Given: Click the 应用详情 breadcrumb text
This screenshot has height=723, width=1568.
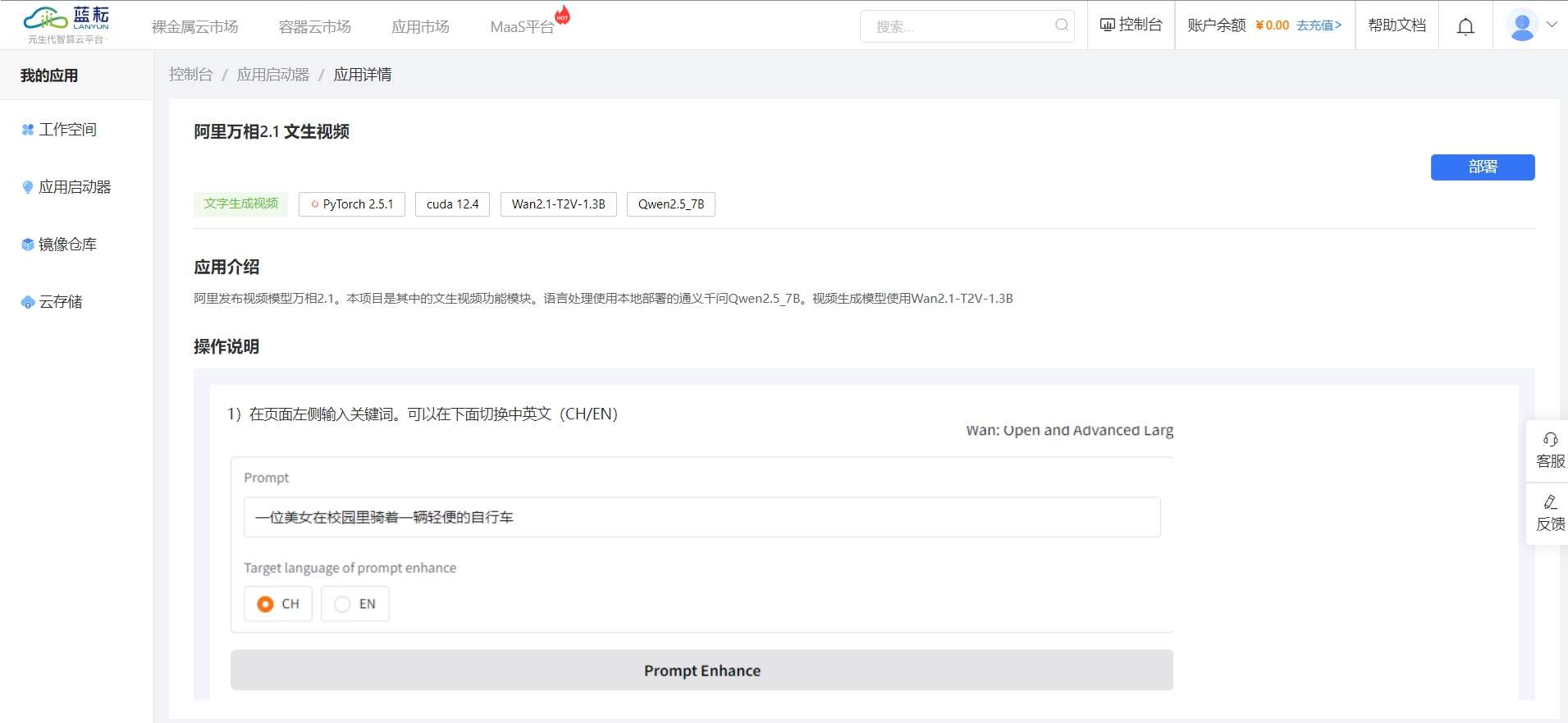Looking at the screenshot, I should (363, 75).
